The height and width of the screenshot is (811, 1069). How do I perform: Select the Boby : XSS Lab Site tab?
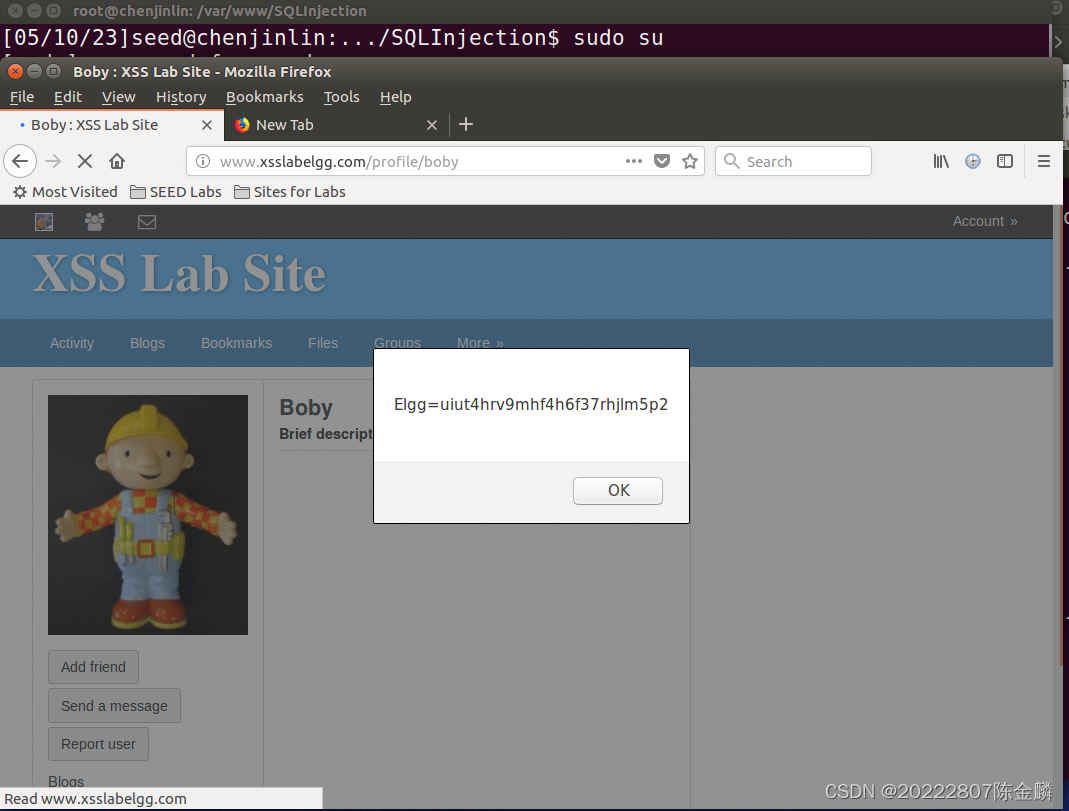pos(112,125)
